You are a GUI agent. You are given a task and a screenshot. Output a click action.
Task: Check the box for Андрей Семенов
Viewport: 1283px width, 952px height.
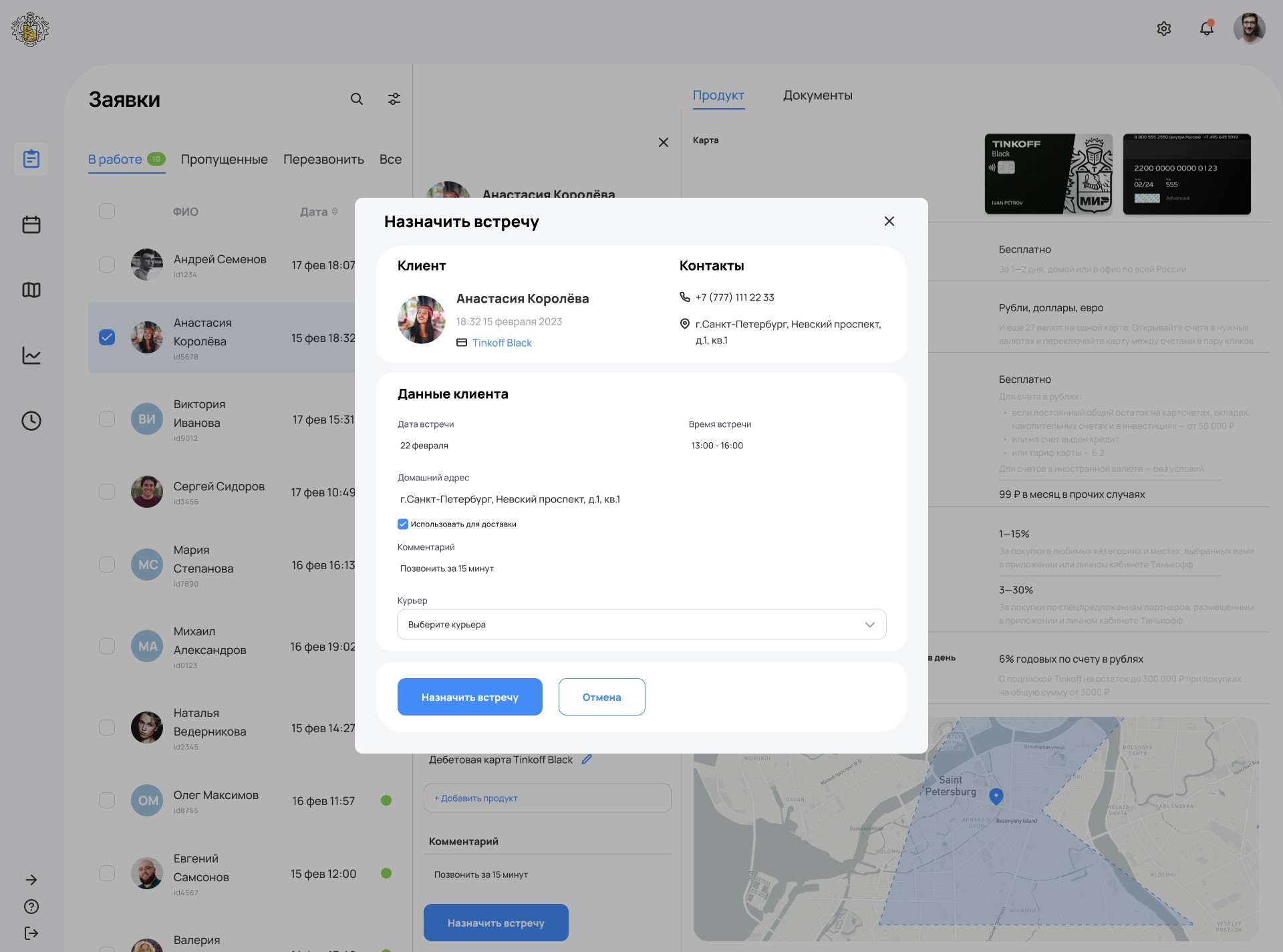(107, 265)
